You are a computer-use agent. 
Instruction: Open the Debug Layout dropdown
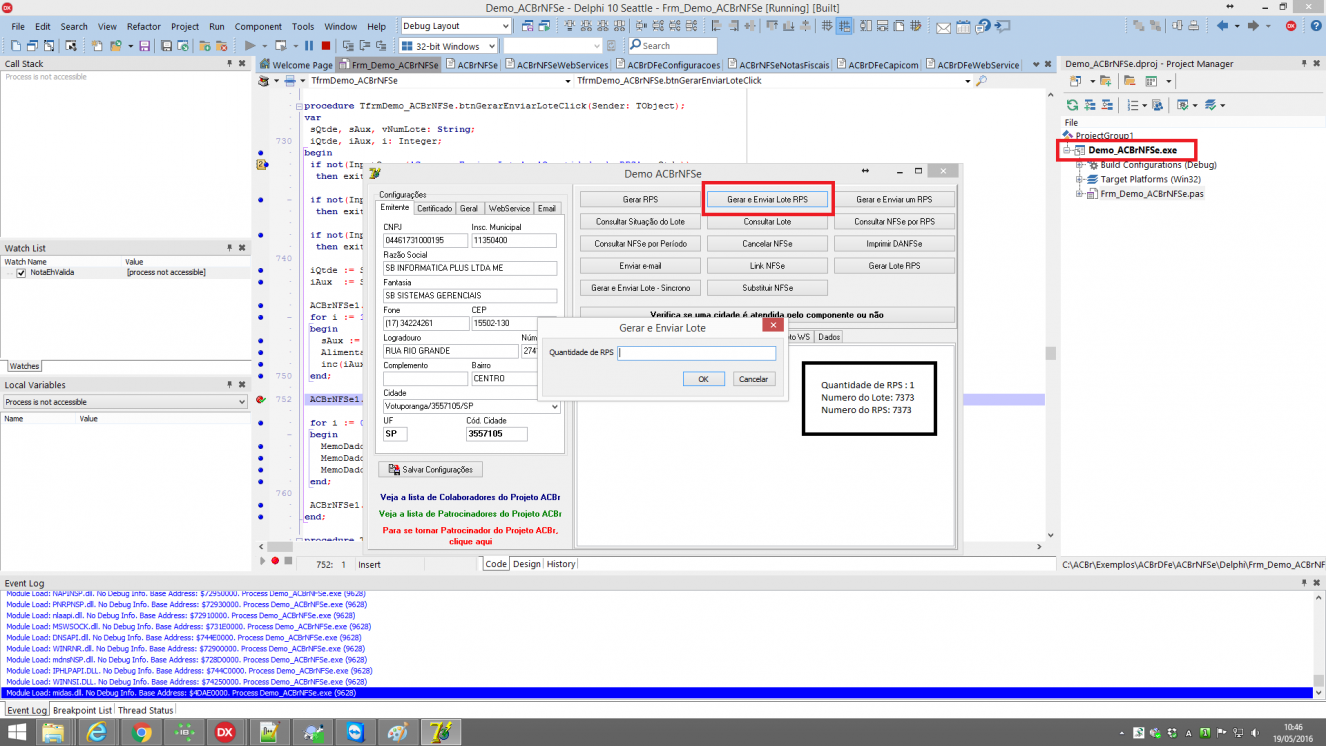(x=506, y=26)
